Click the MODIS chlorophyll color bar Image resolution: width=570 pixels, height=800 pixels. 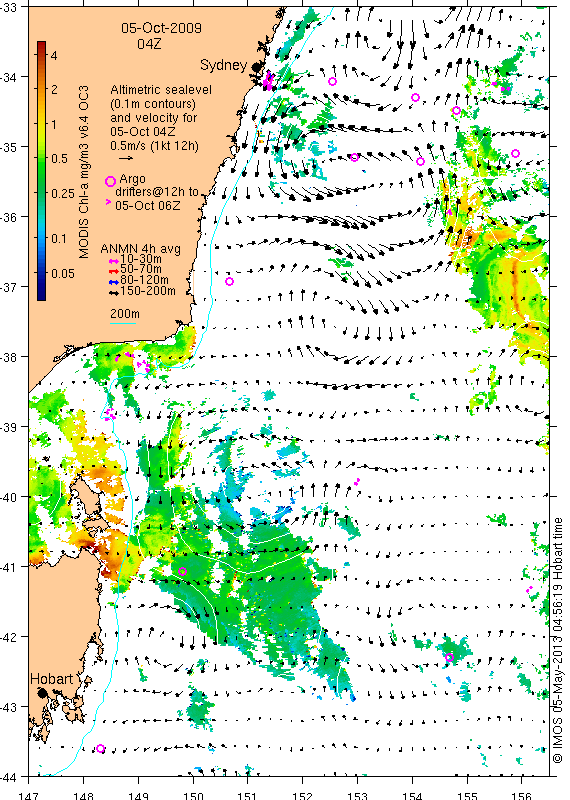(x=42, y=170)
